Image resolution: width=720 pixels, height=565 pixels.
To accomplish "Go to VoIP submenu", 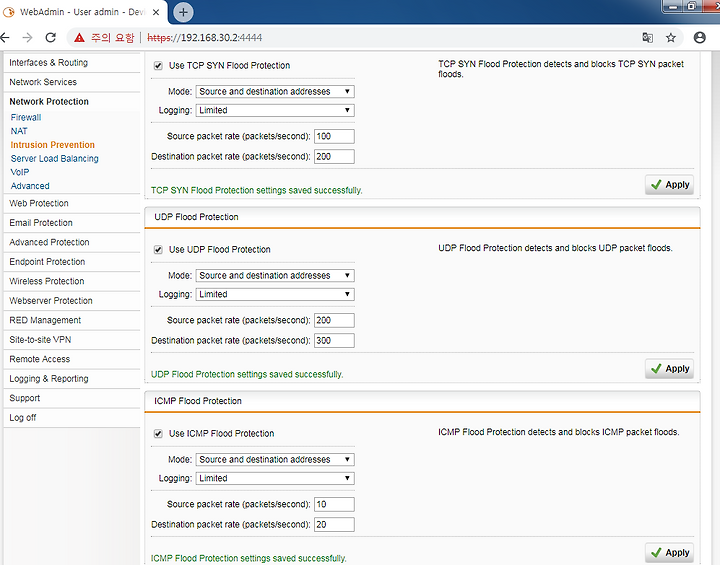I will click(20, 172).
